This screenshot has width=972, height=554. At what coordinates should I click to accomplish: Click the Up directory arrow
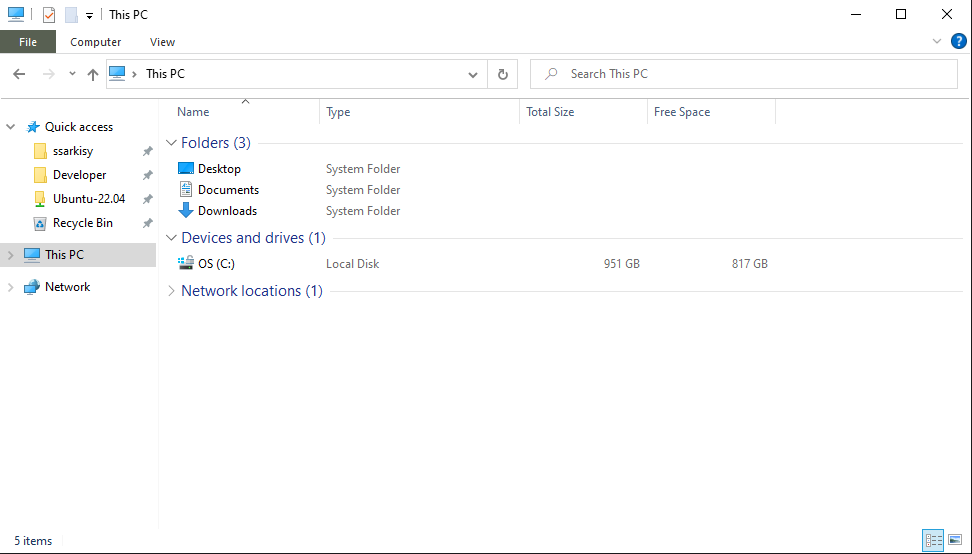pyautogui.click(x=93, y=74)
